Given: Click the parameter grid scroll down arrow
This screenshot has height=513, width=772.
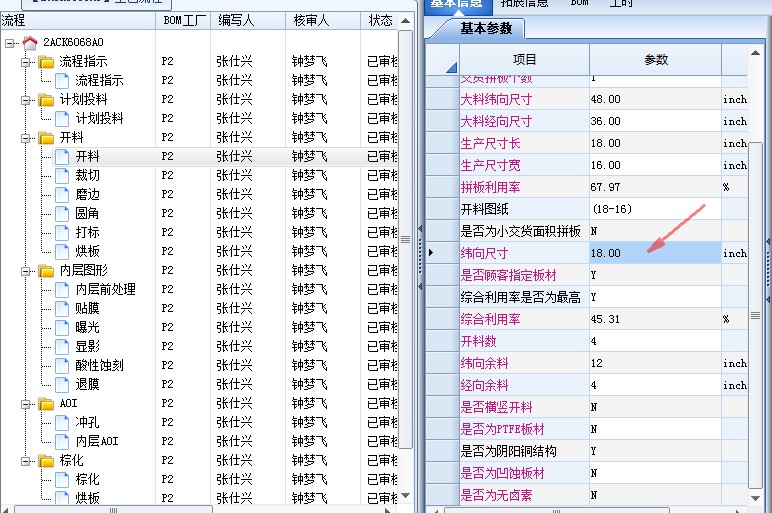Looking at the screenshot, I should coord(755,498).
